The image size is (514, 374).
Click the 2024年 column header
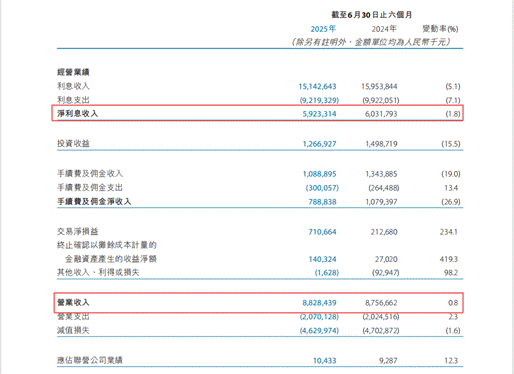(384, 29)
